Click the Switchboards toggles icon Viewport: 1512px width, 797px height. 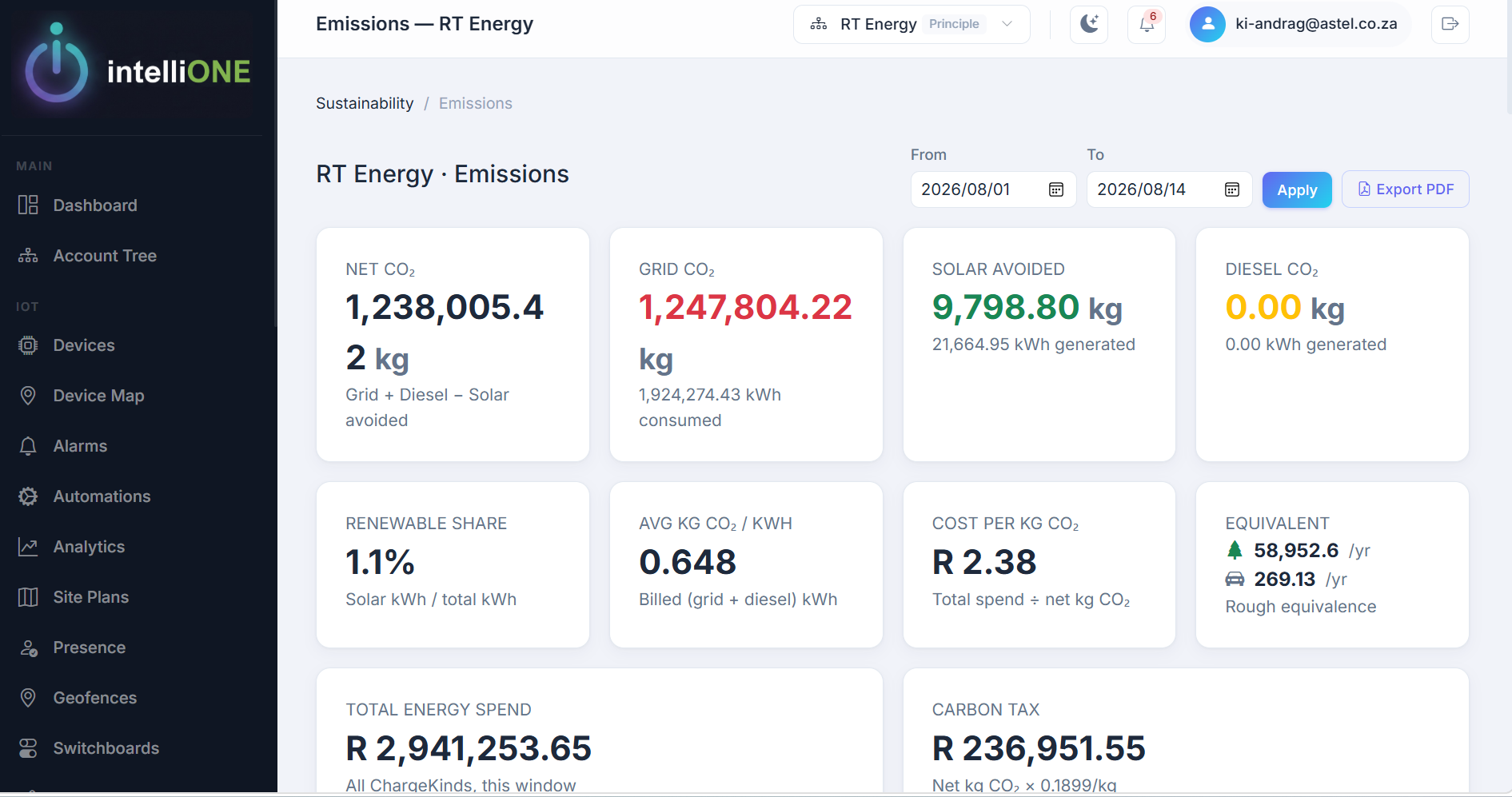click(x=28, y=748)
